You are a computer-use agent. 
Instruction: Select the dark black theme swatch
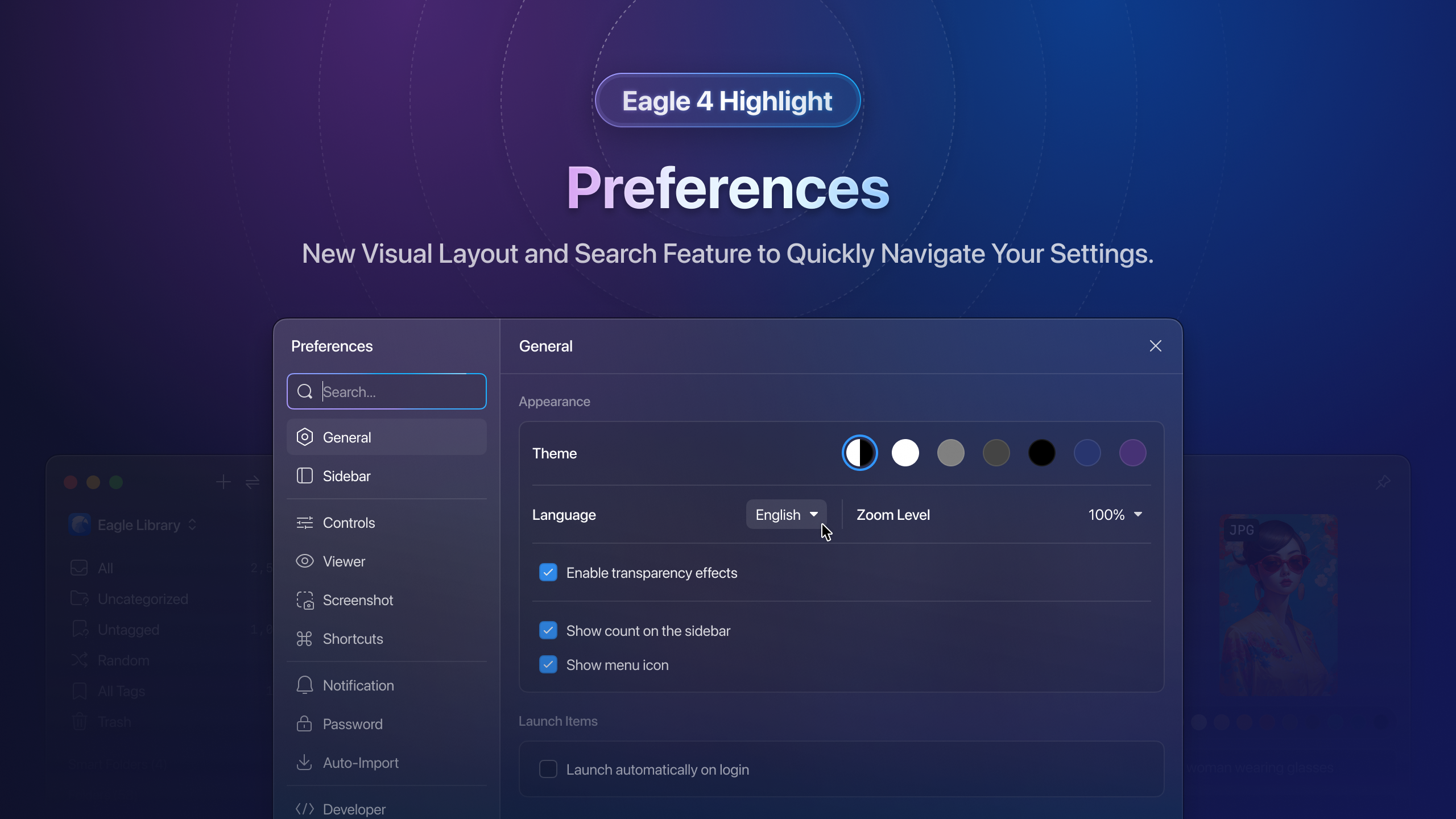tap(1041, 453)
